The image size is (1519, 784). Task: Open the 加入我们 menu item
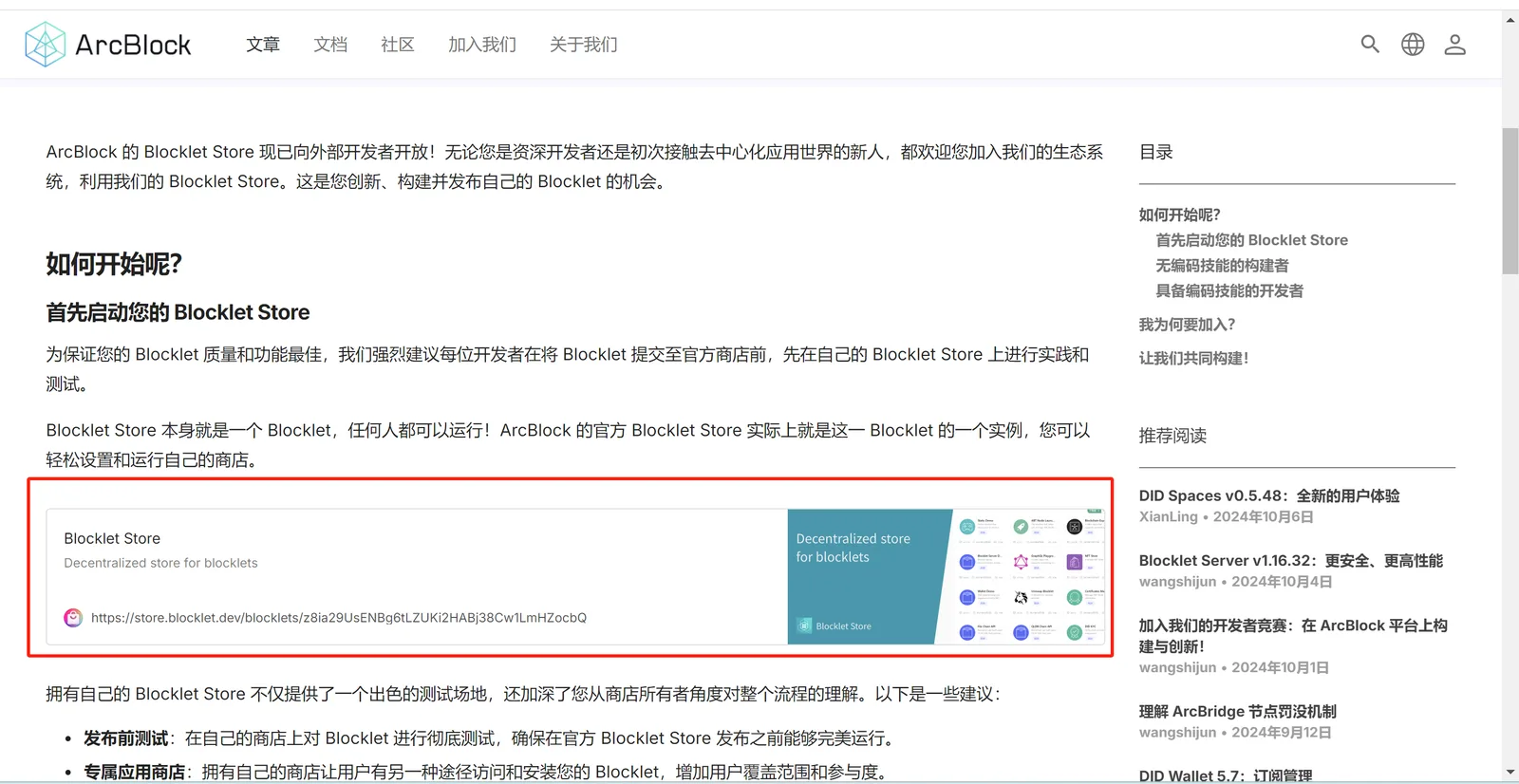click(x=482, y=45)
